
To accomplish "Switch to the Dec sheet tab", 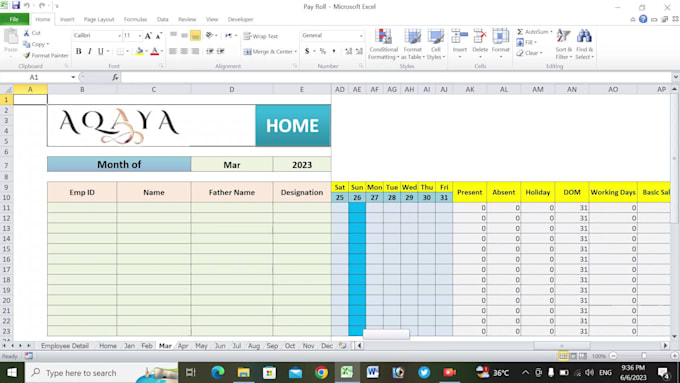I will 327,346.
